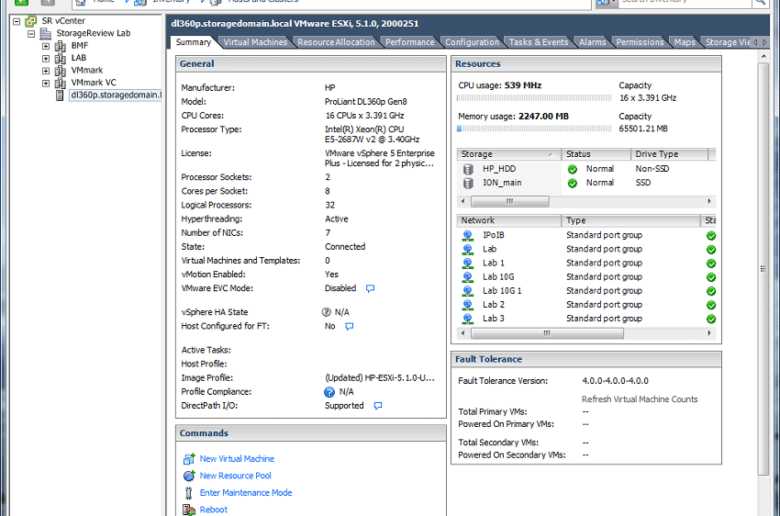Open the Configuration tab
The width and height of the screenshot is (780, 516).
tap(472, 42)
